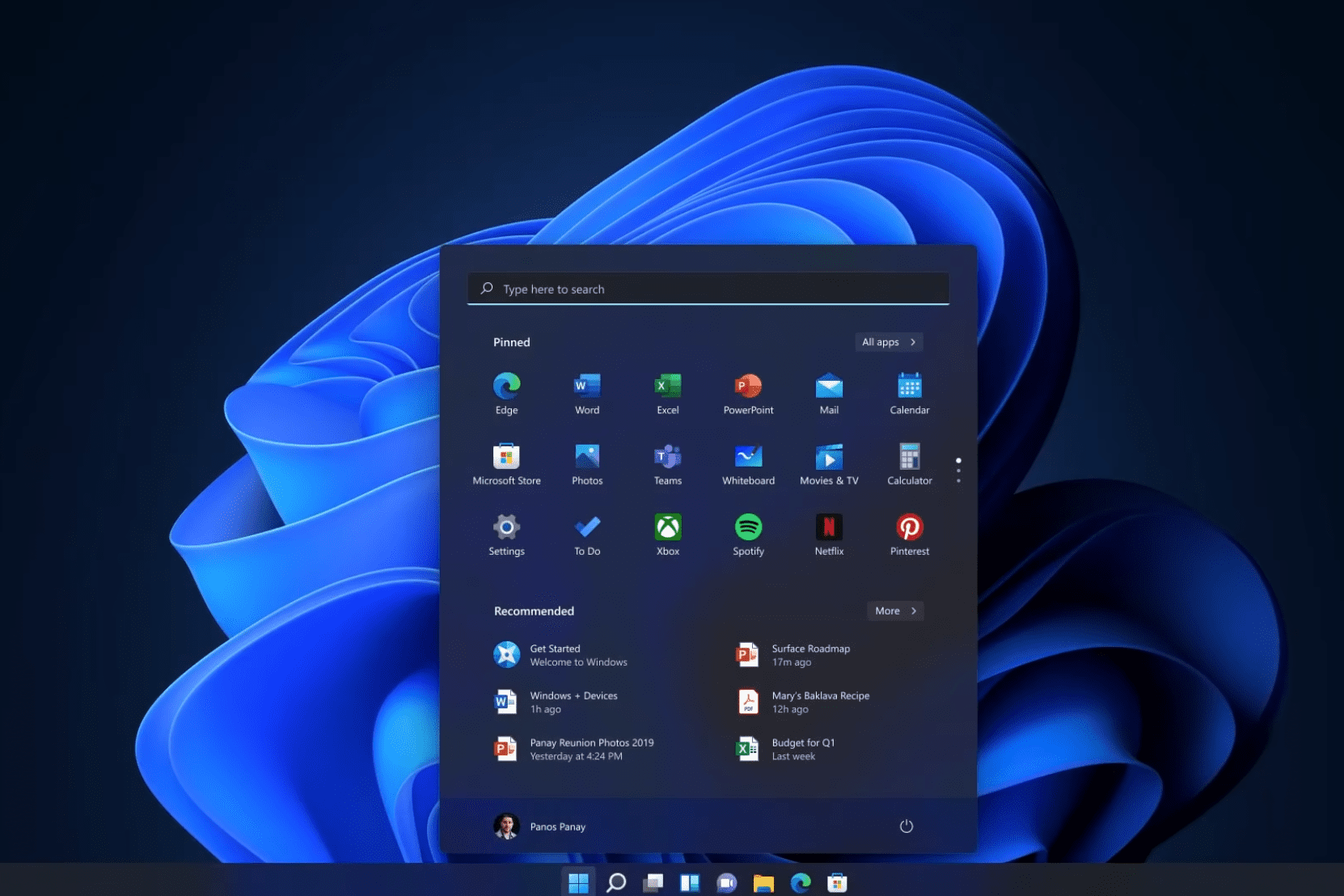Open the Surface Roadmap presentation
Image resolution: width=1344 pixels, height=896 pixels.
(793, 655)
